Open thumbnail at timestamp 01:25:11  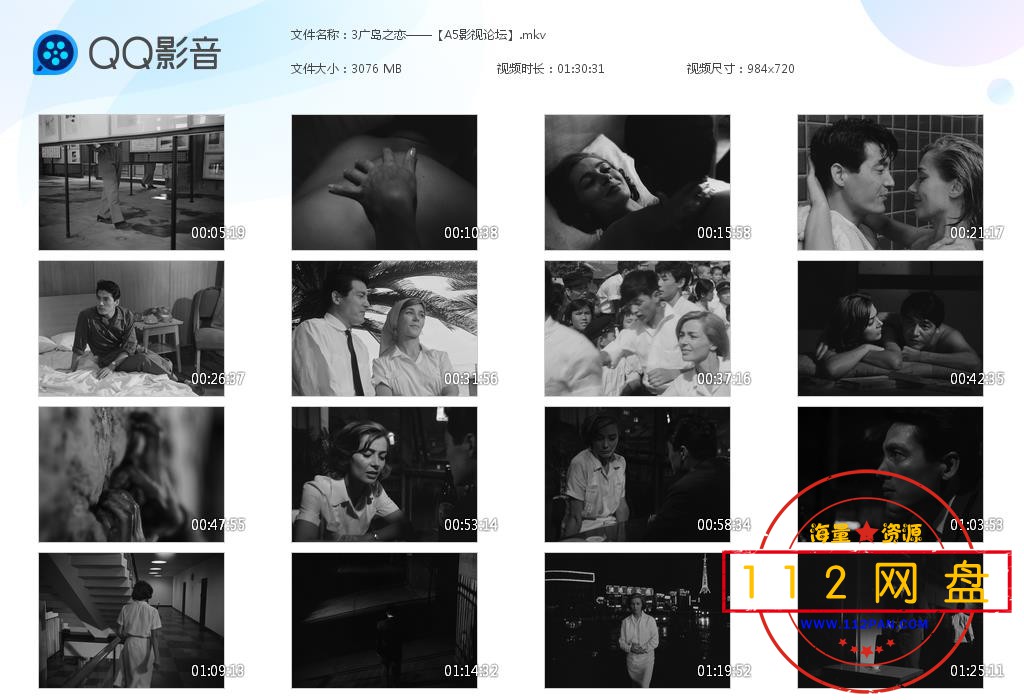coord(890,620)
